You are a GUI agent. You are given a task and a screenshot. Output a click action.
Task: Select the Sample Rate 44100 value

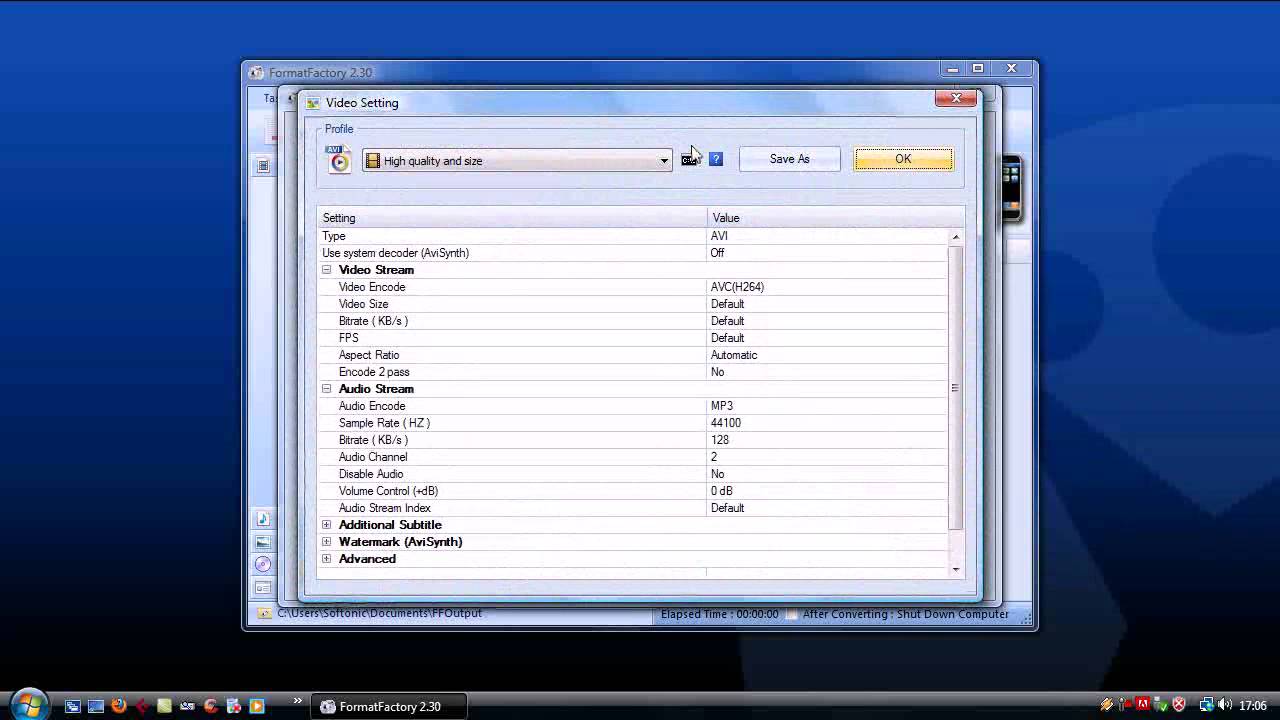(827, 423)
